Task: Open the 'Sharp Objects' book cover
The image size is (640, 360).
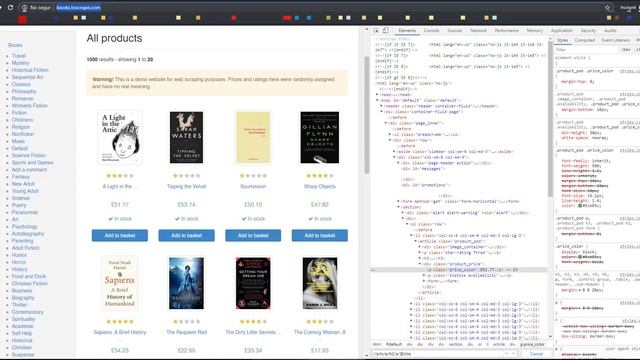Action: click(320, 137)
